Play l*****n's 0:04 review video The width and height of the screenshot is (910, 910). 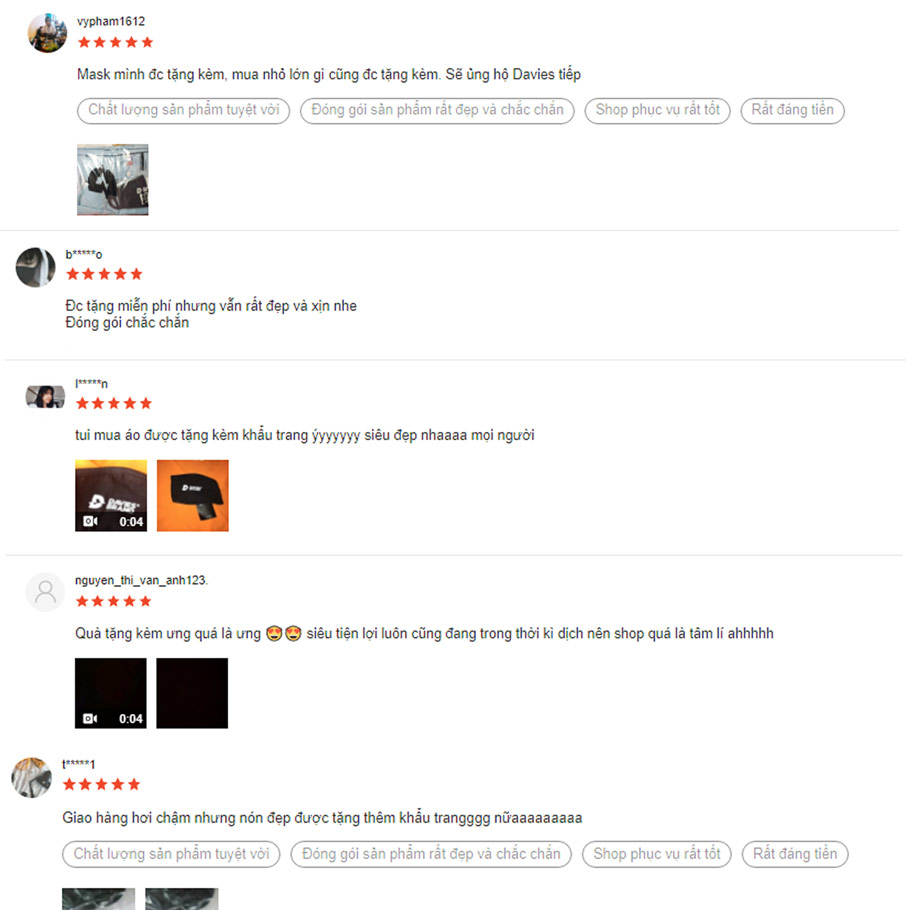(x=111, y=496)
